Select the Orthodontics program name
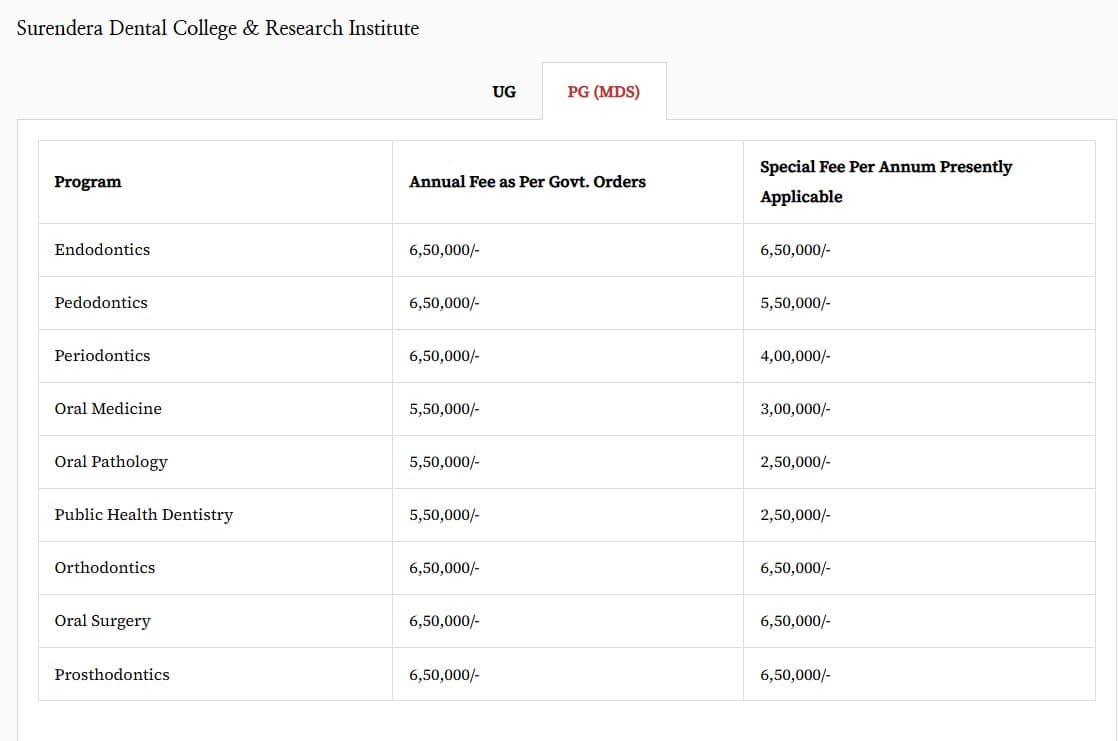Viewport: 1118px width, 741px height. coord(105,568)
